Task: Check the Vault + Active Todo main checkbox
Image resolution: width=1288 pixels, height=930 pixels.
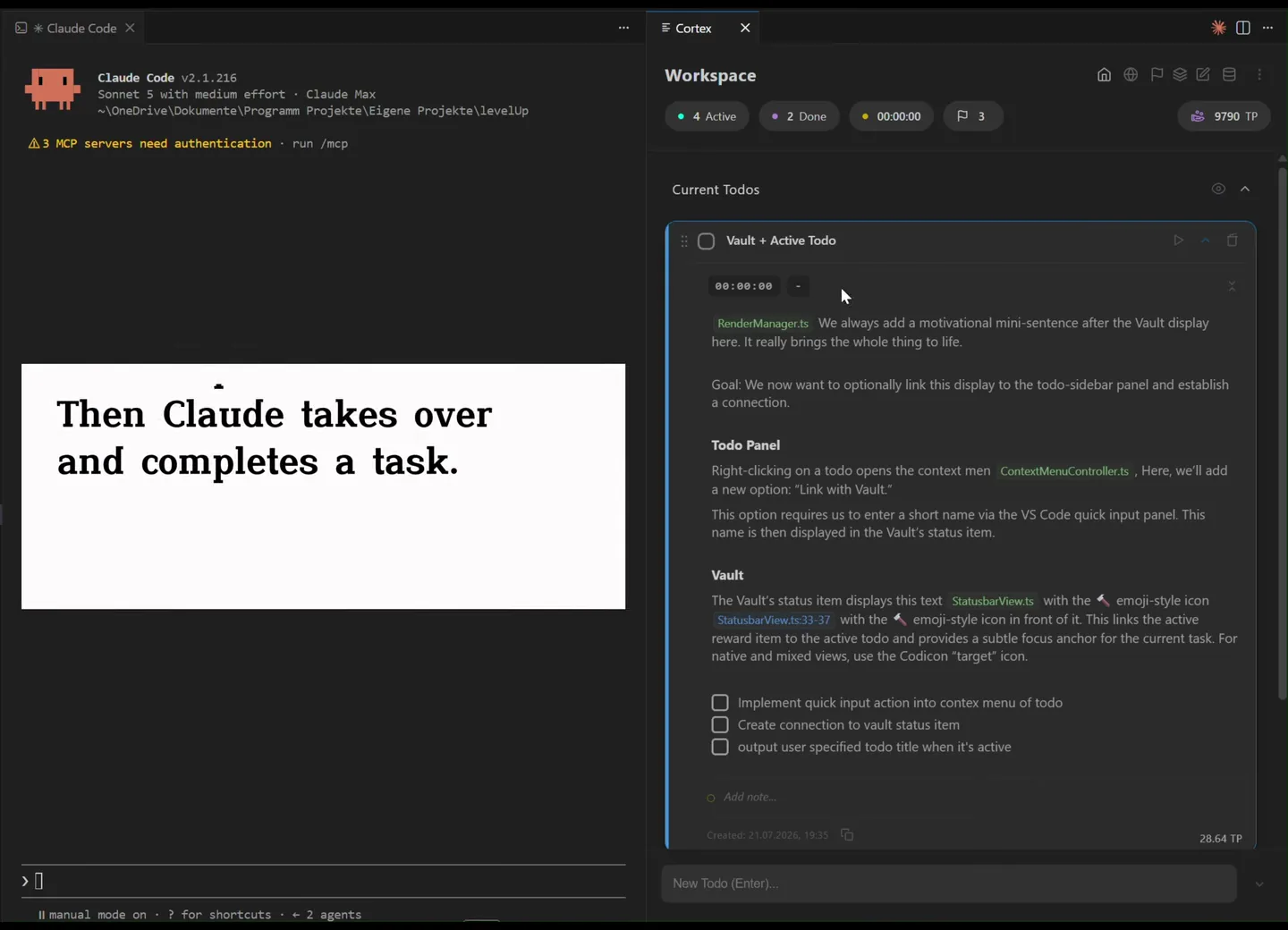Action: 707,241
